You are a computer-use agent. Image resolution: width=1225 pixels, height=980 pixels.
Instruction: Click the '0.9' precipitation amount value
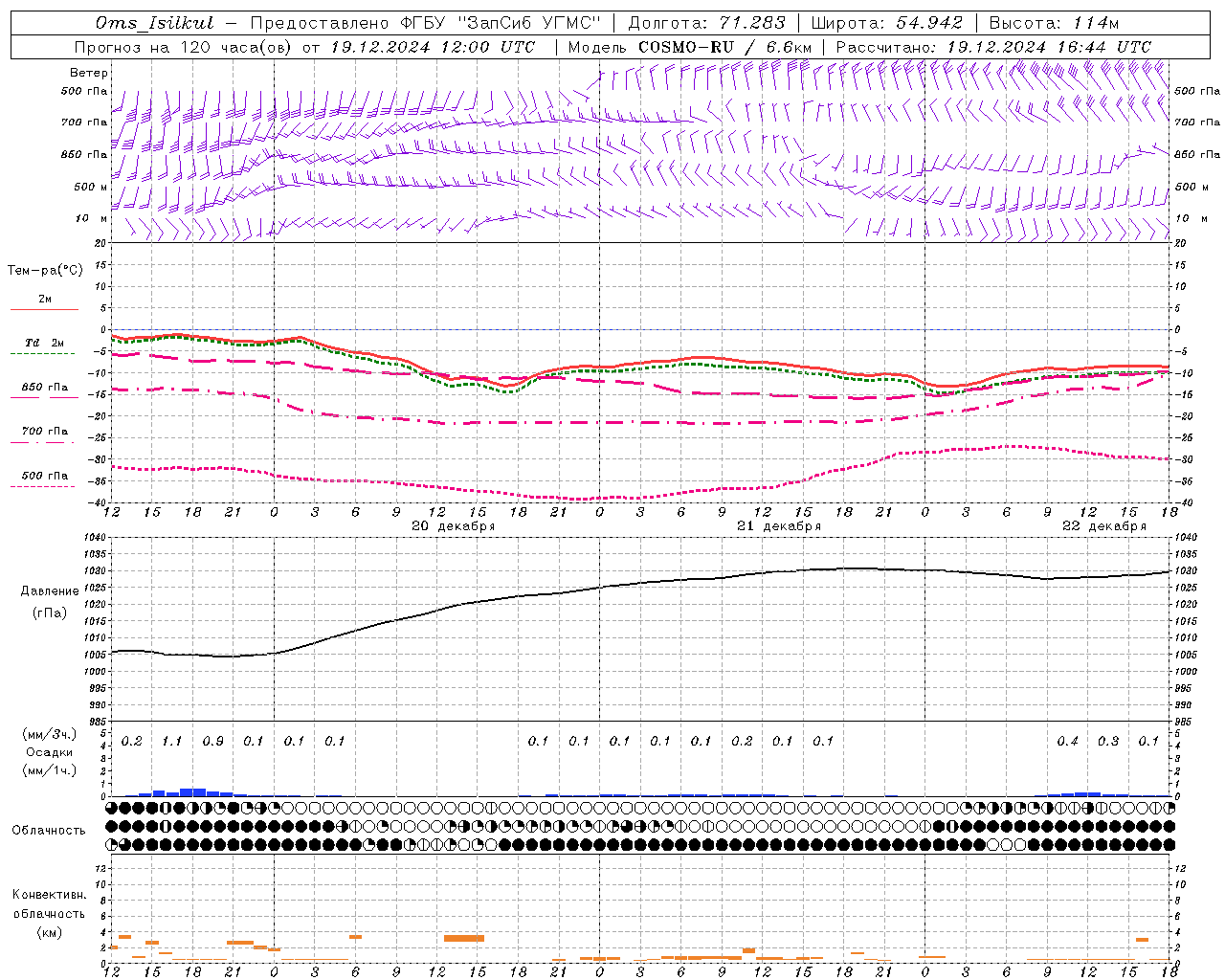click(212, 742)
